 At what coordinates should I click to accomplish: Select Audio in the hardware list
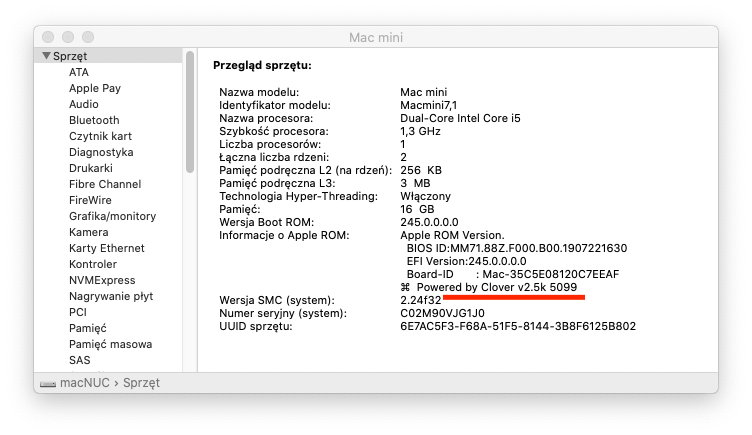[x=84, y=104]
